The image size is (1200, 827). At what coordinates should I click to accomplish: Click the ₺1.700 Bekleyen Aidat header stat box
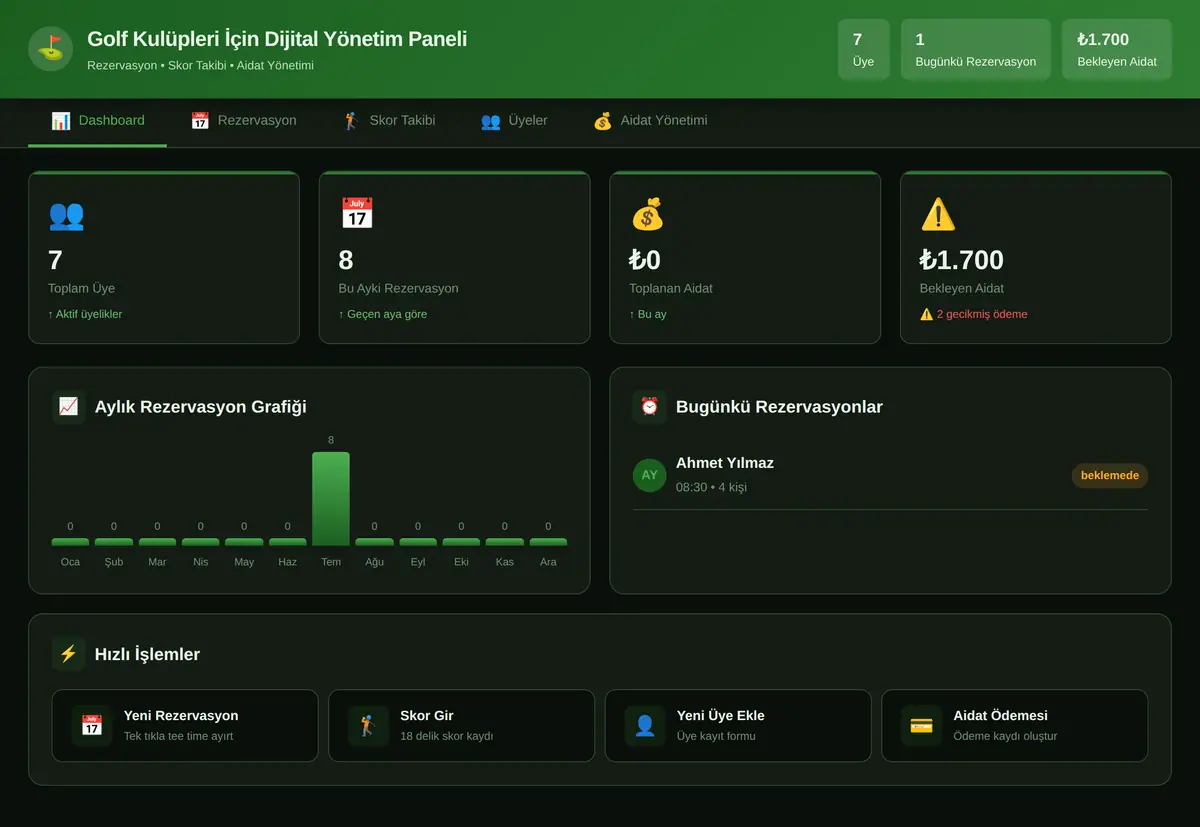click(x=1117, y=49)
